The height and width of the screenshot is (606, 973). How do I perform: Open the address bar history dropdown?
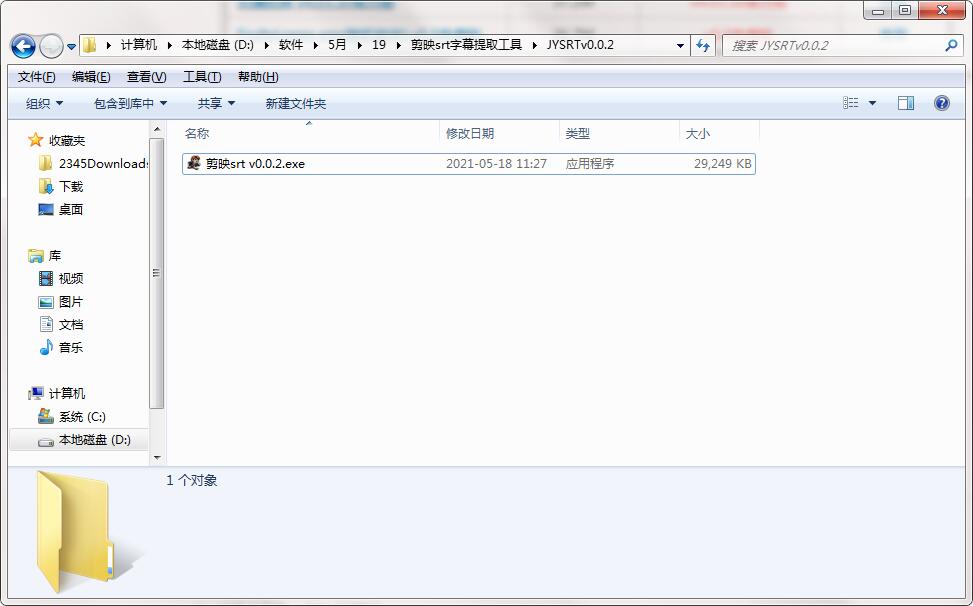point(680,46)
